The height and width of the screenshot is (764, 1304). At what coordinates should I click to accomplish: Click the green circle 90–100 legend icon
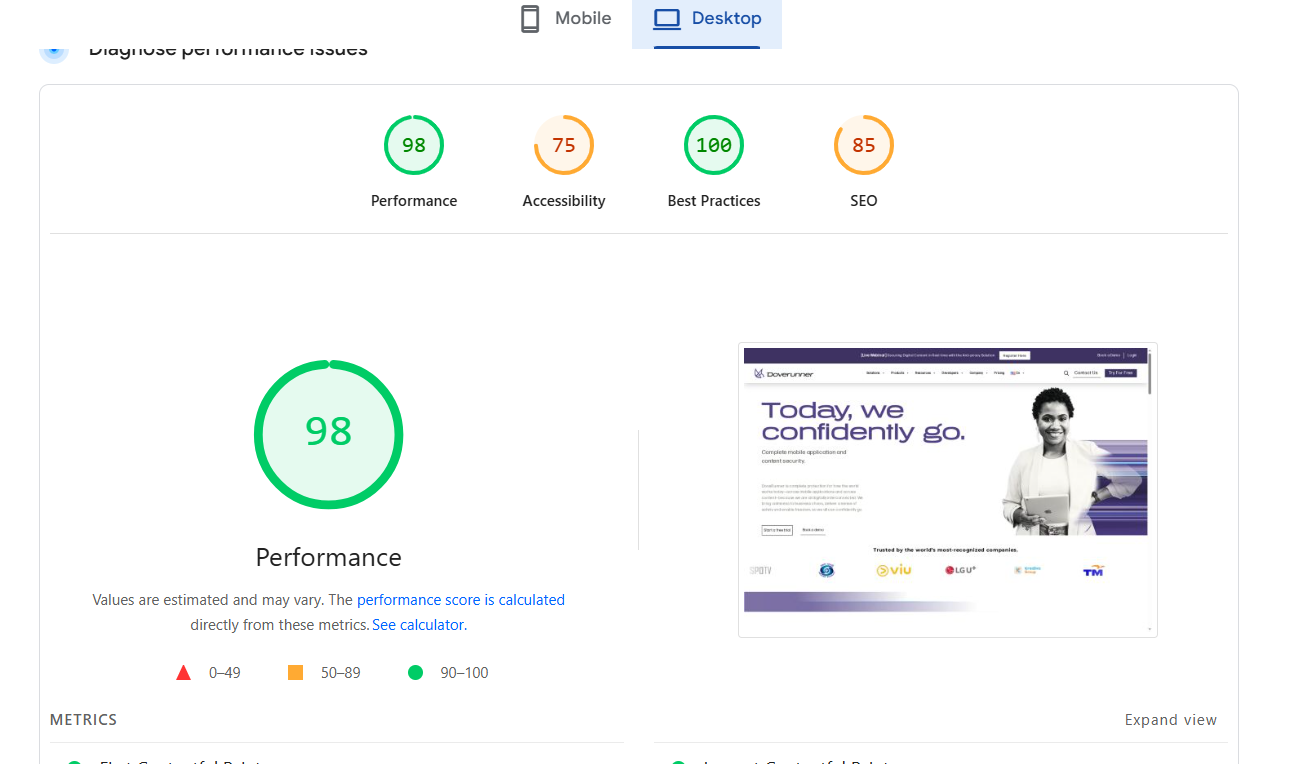pos(415,673)
